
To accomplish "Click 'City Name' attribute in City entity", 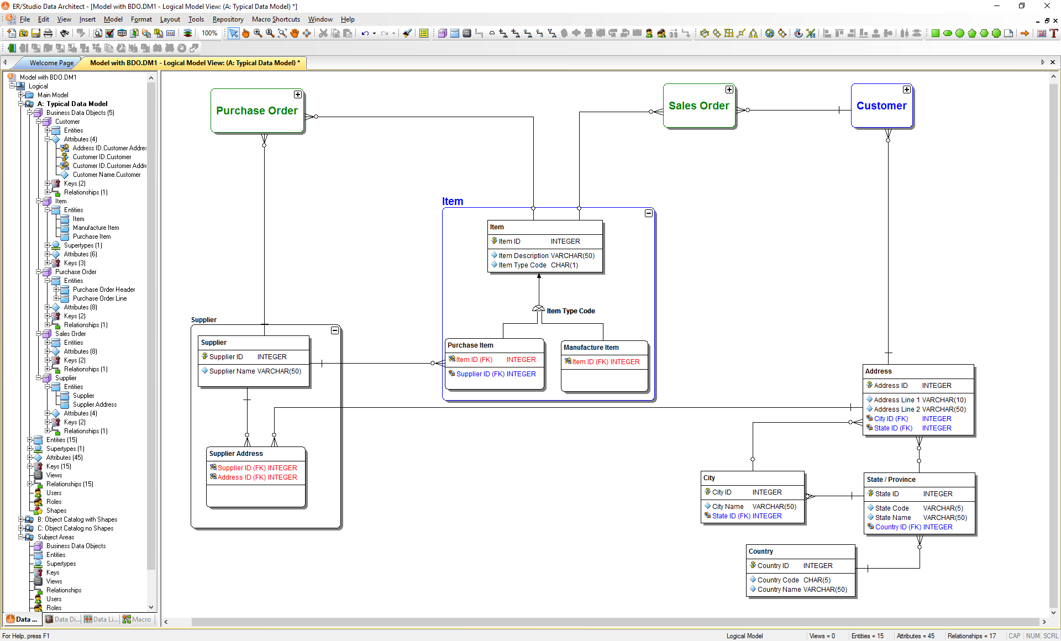I will (728, 506).
